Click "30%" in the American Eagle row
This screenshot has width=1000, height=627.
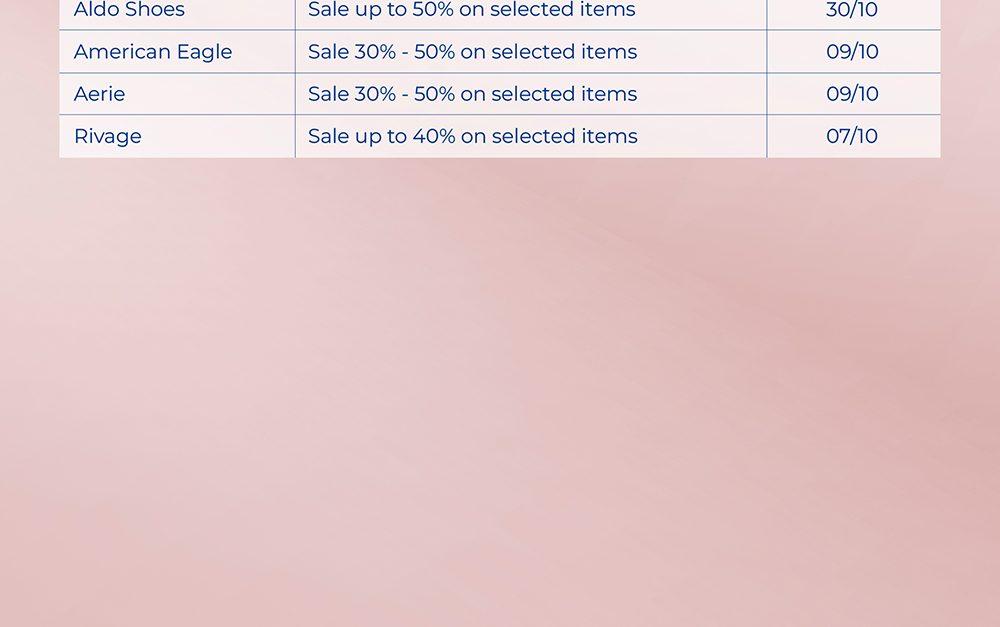(376, 52)
